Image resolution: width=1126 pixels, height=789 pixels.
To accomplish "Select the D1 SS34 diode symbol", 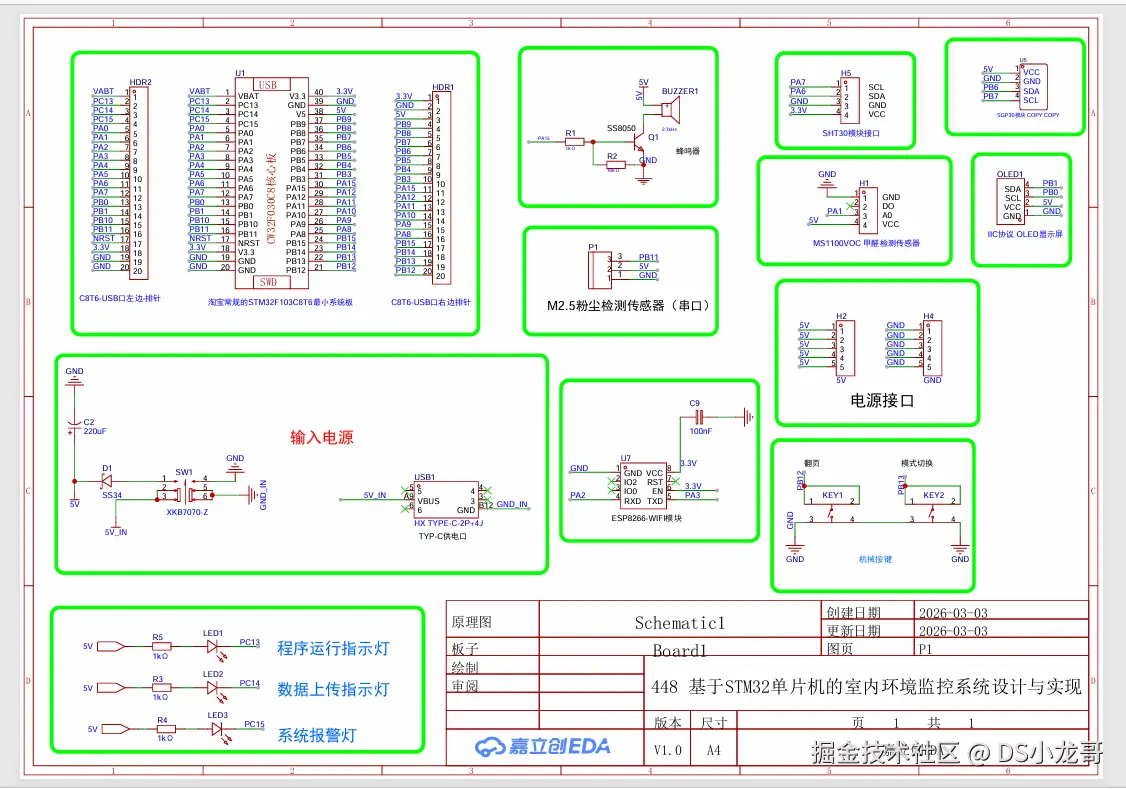I will click(x=108, y=481).
